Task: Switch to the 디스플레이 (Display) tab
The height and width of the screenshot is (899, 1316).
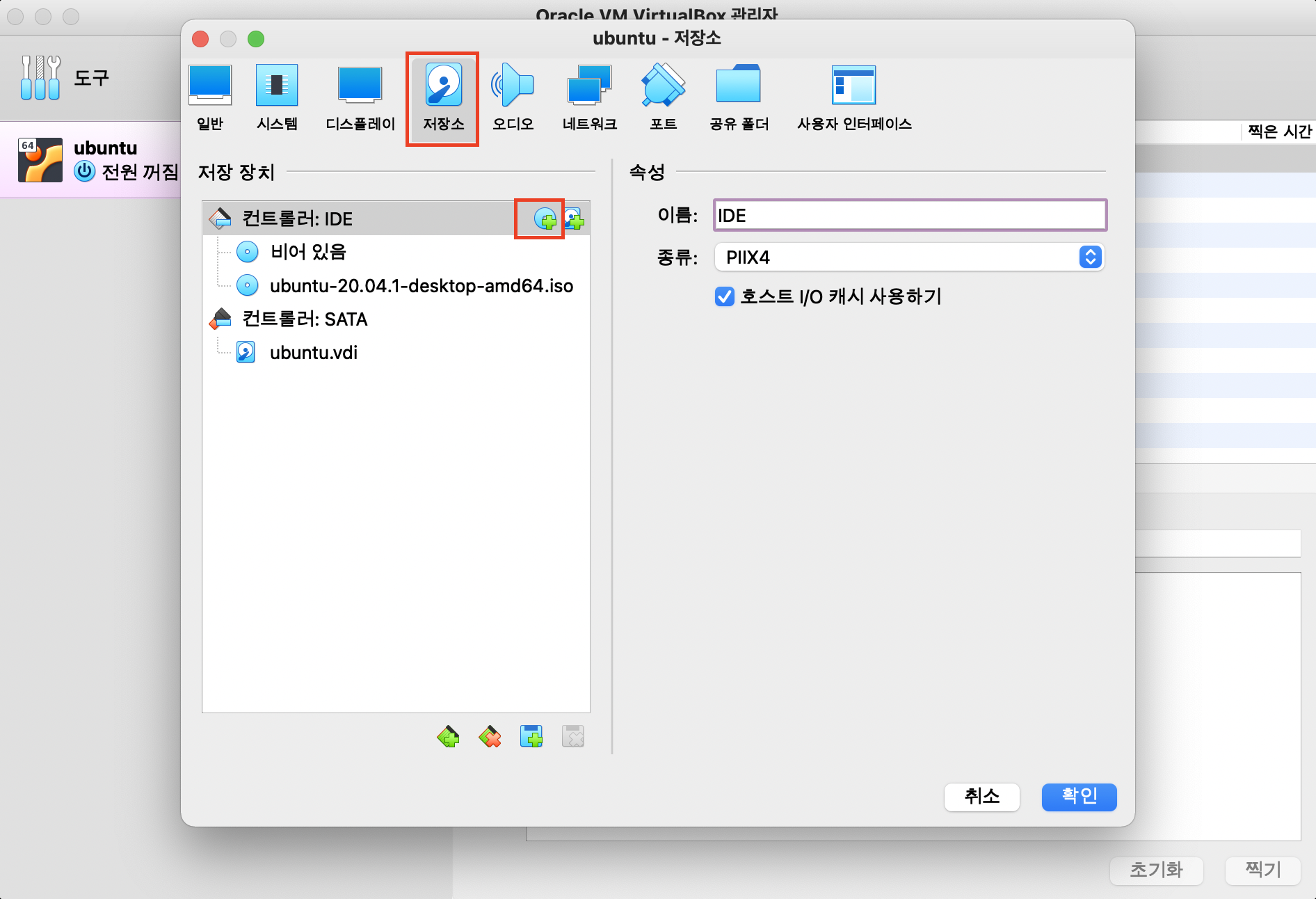Action: [x=360, y=98]
